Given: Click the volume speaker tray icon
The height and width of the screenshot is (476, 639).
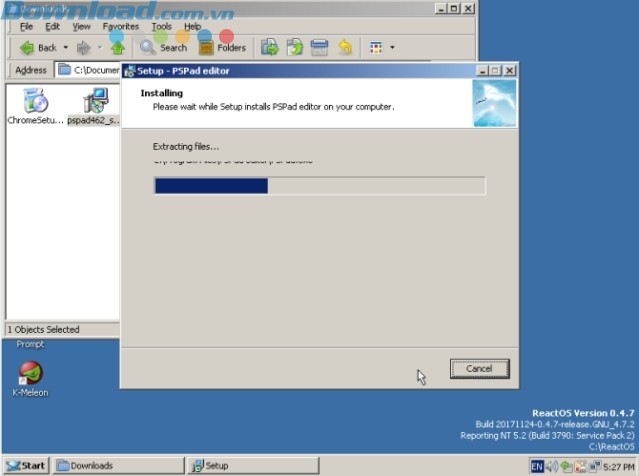Looking at the screenshot, I should click(x=551, y=466).
